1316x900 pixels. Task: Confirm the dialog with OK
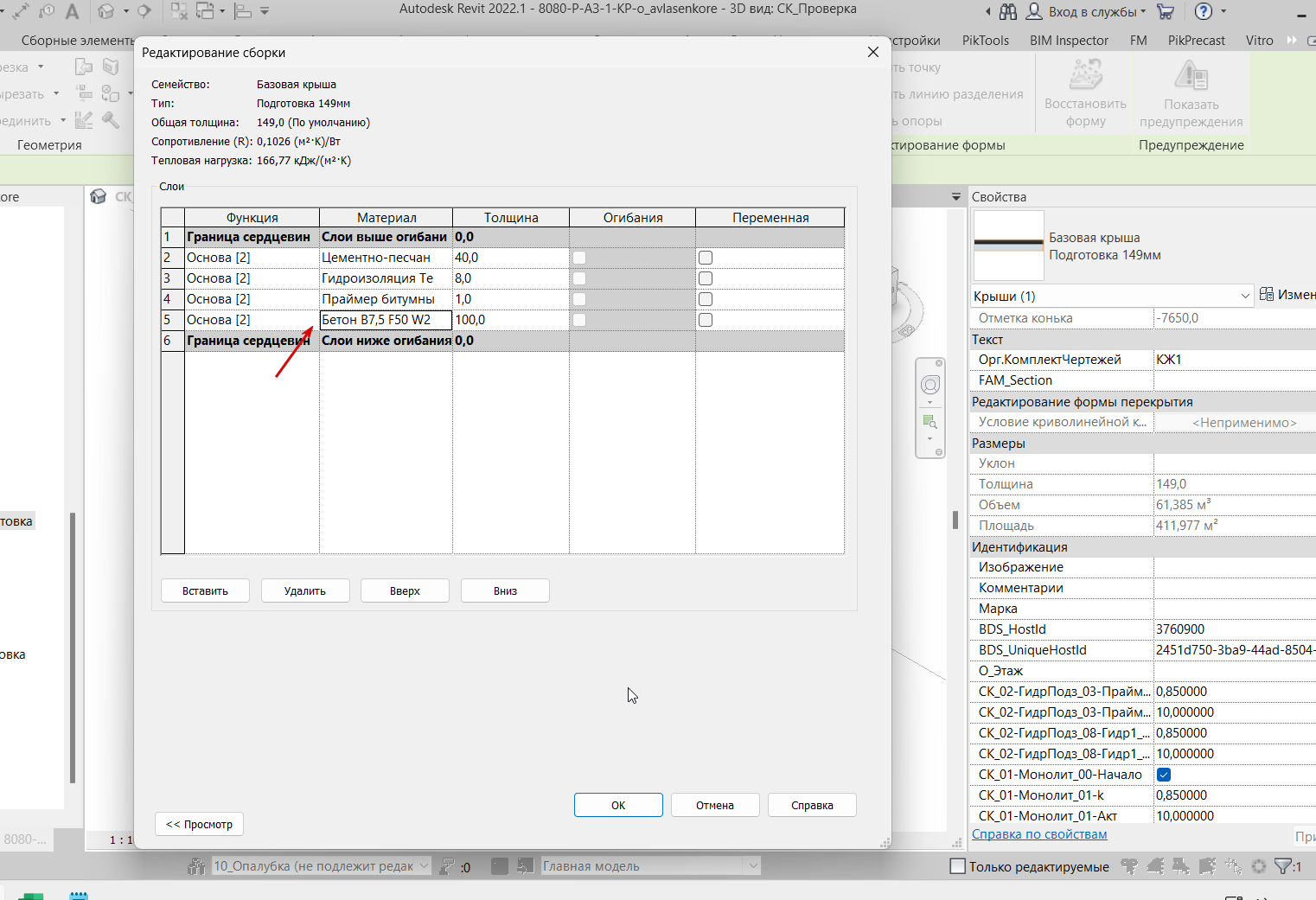point(618,805)
